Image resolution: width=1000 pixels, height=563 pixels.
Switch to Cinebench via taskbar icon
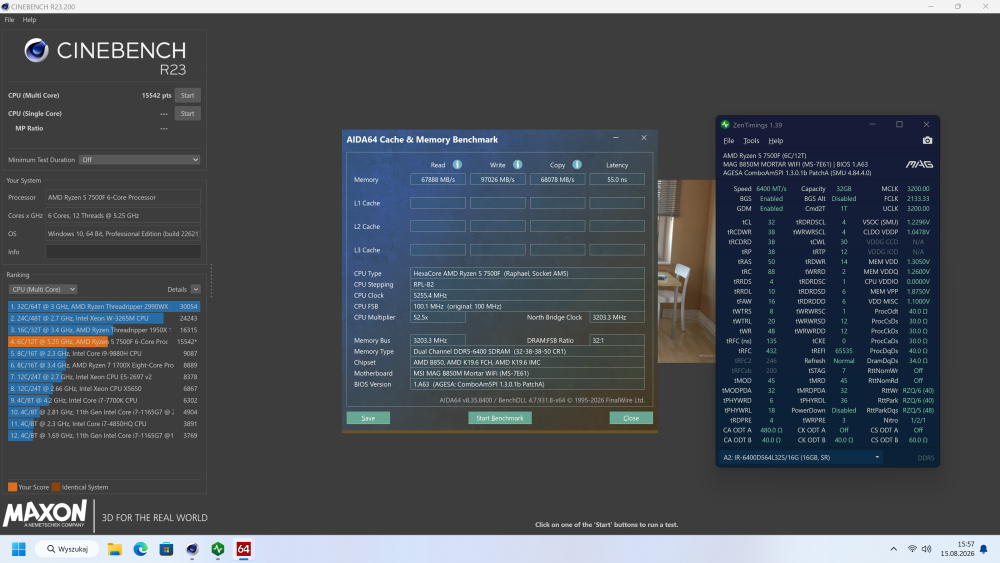pos(192,549)
